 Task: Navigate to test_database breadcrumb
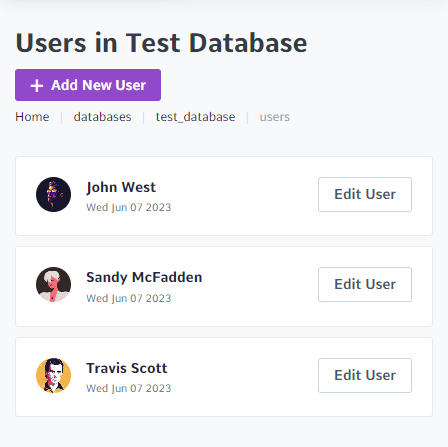tap(196, 117)
